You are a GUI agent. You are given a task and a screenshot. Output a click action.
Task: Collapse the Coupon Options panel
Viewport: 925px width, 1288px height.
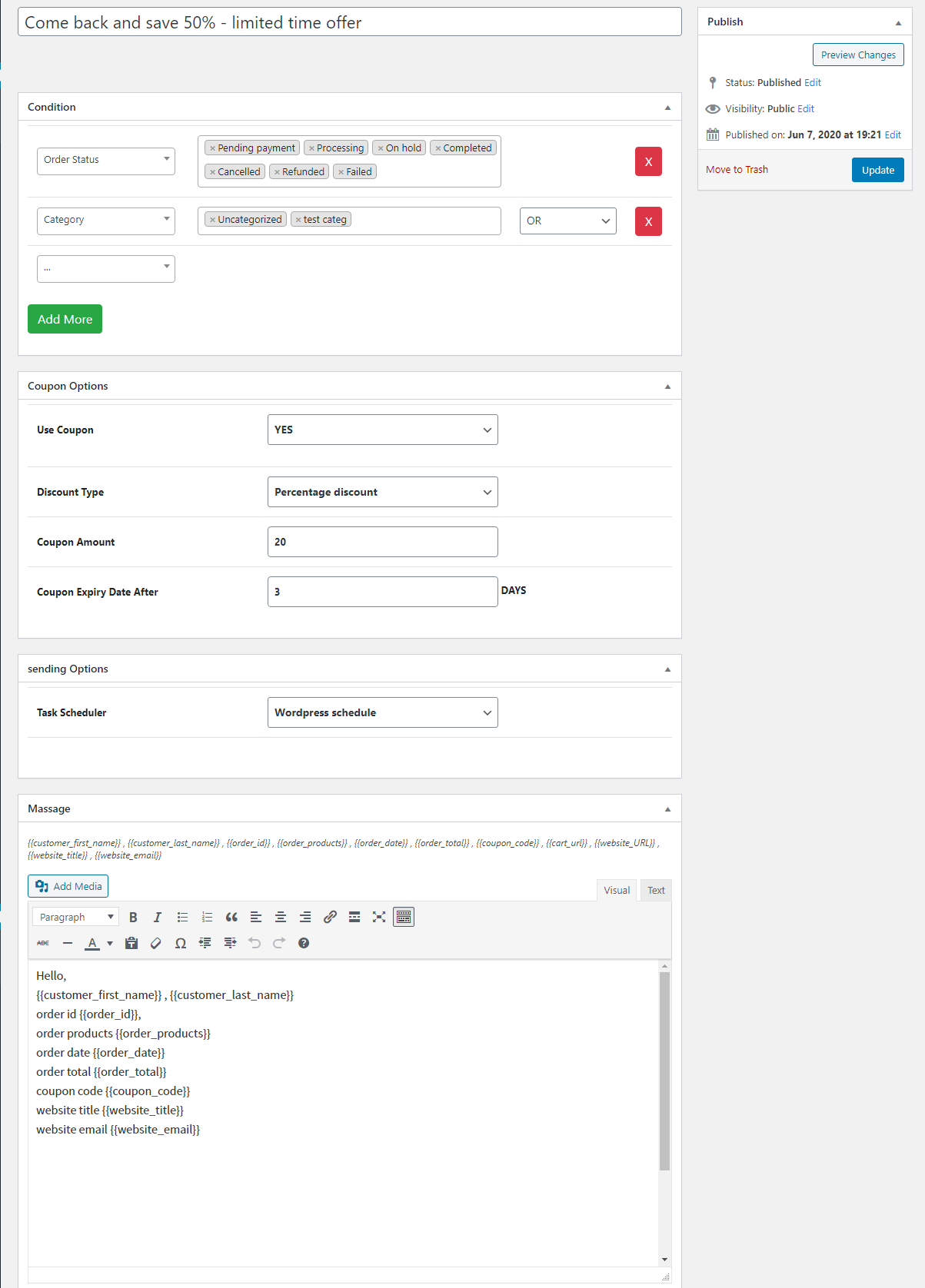[667, 387]
